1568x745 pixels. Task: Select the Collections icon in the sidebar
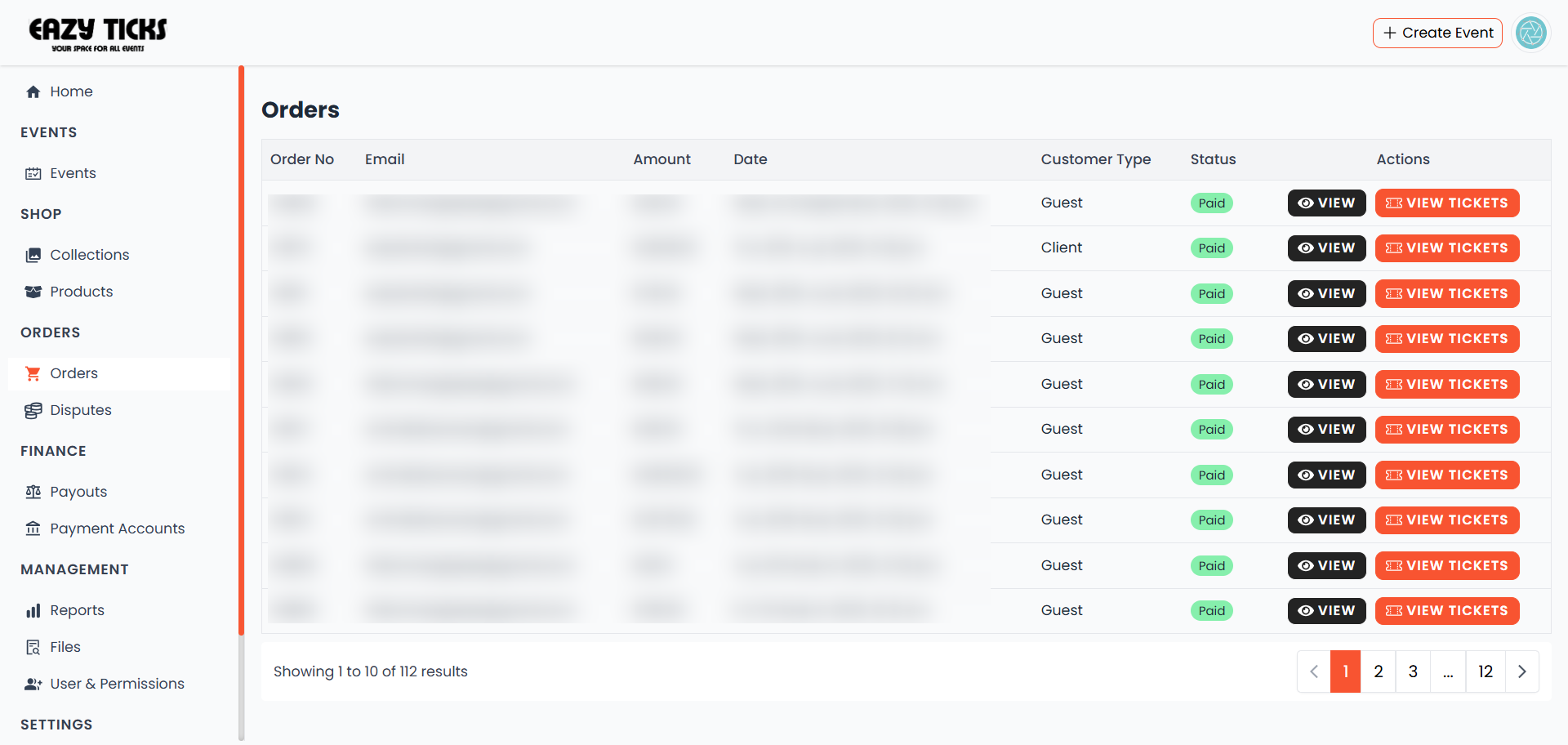33,254
